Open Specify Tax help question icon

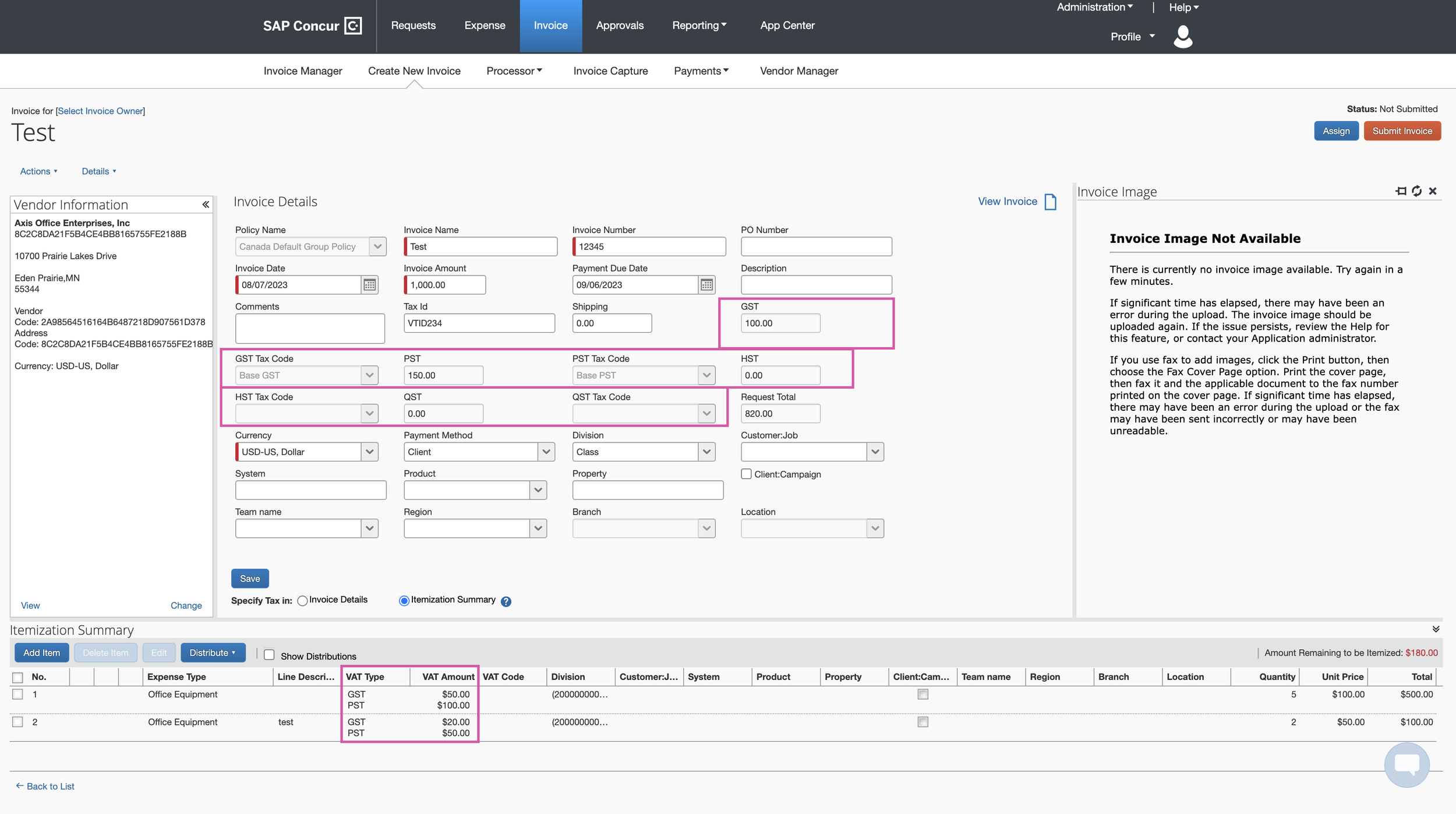(506, 601)
